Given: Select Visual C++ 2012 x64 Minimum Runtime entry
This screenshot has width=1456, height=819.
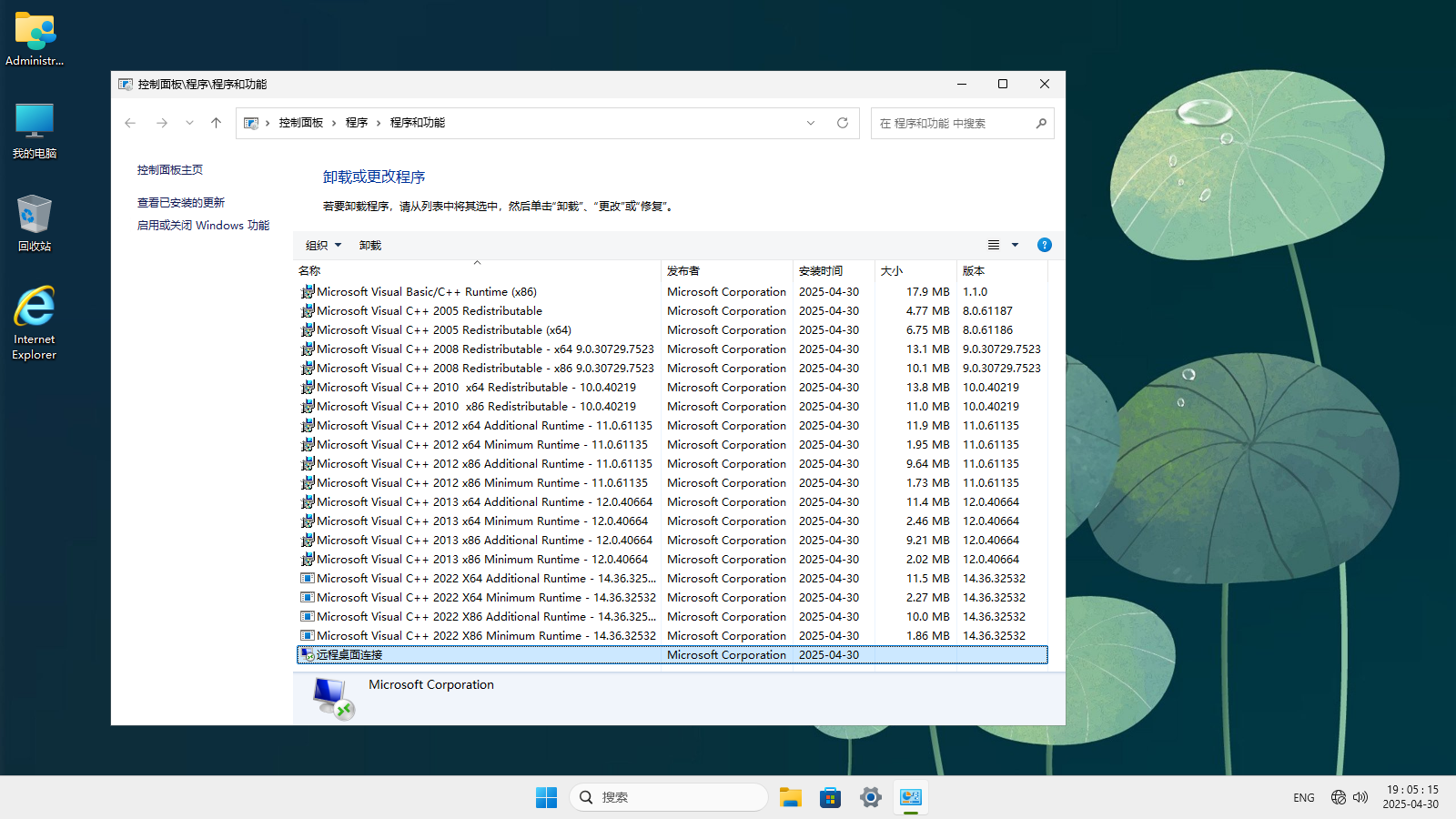Looking at the screenshot, I should click(672, 445).
